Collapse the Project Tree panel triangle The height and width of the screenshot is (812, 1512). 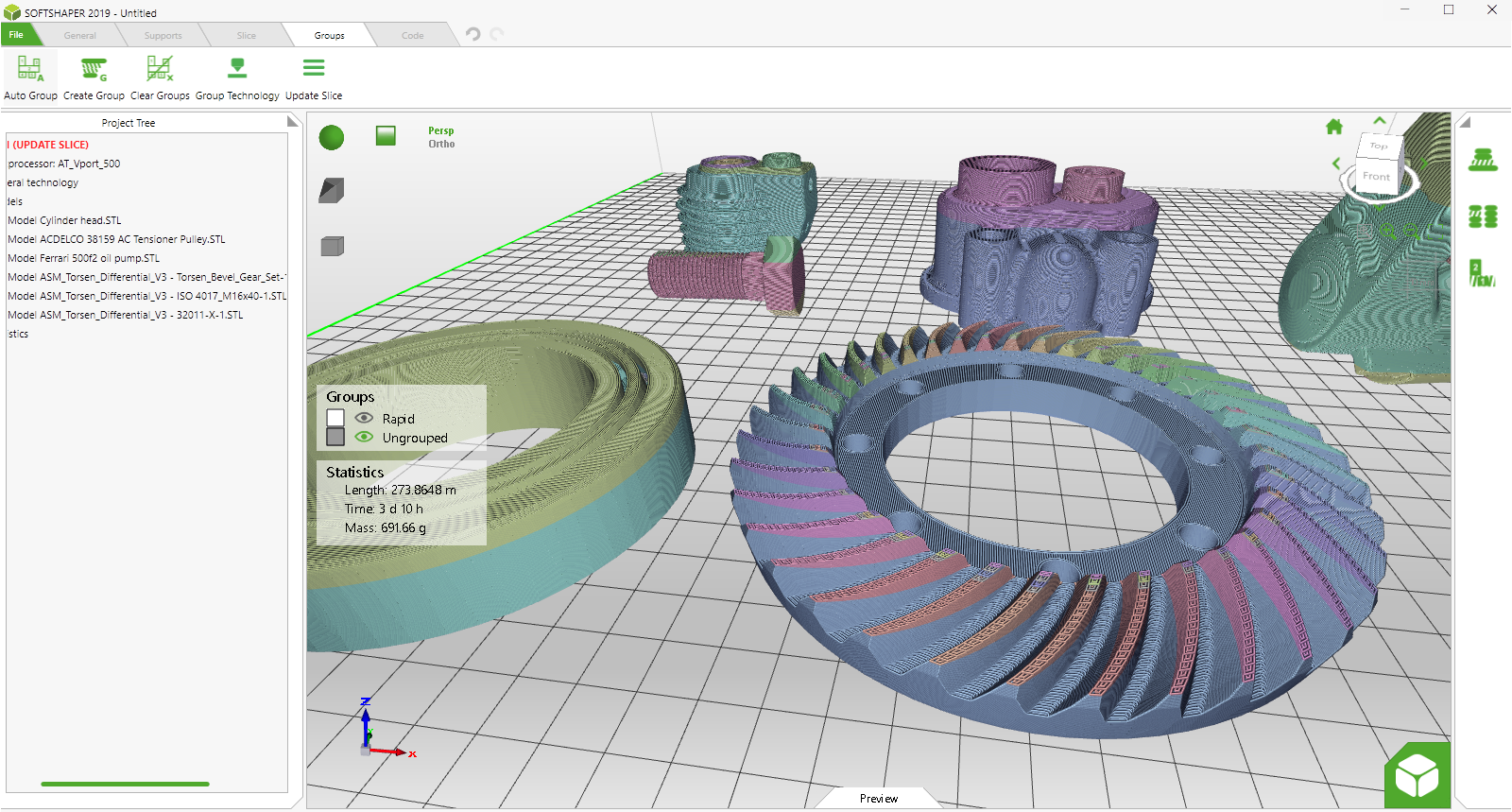click(x=293, y=122)
